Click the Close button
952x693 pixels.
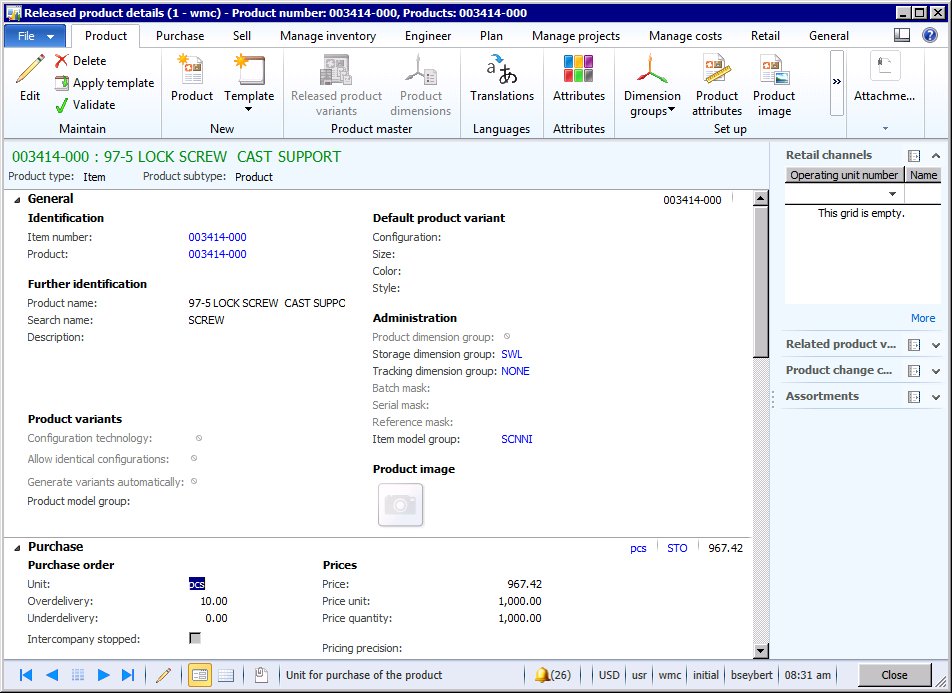(894, 675)
